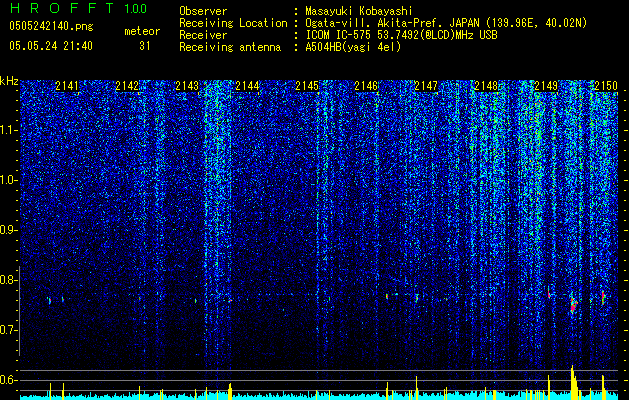
Task: Select observer name Masayuki Kobayashi
Action: [359, 11]
